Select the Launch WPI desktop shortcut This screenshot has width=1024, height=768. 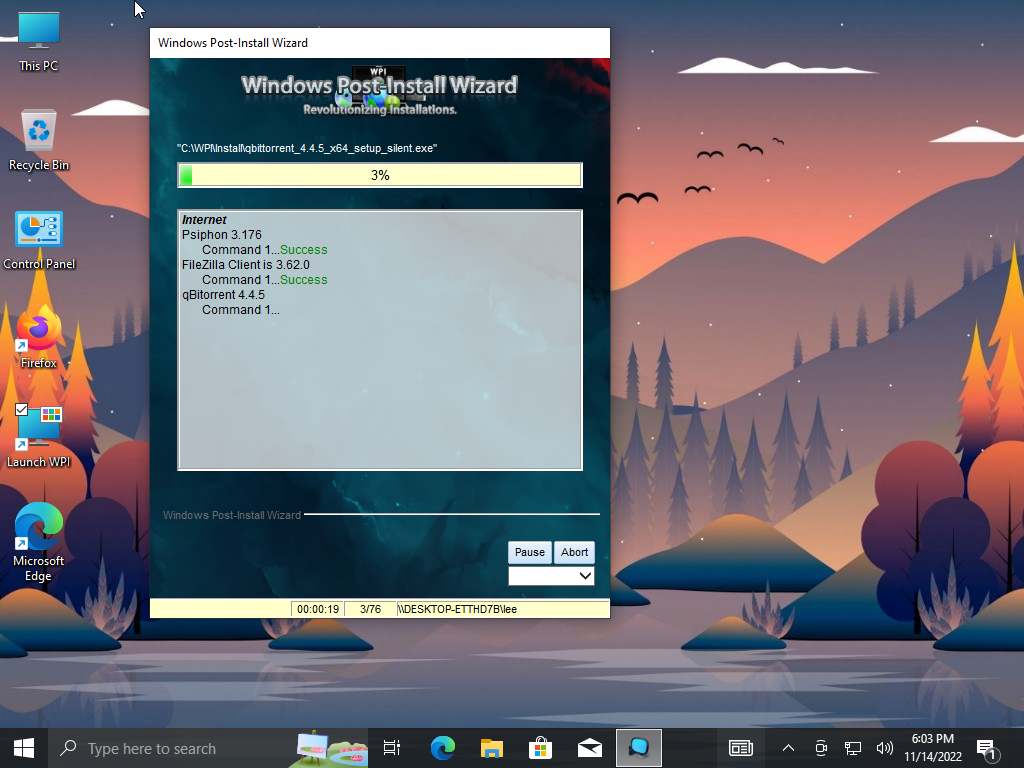39,436
